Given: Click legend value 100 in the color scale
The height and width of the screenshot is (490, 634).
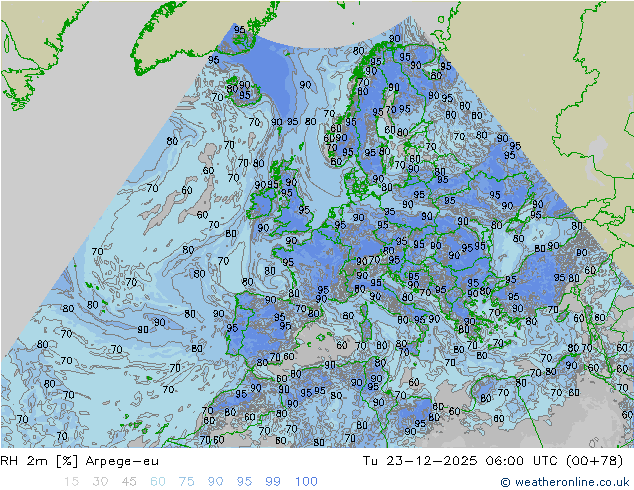Looking at the screenshot, I should pos(306,482).
